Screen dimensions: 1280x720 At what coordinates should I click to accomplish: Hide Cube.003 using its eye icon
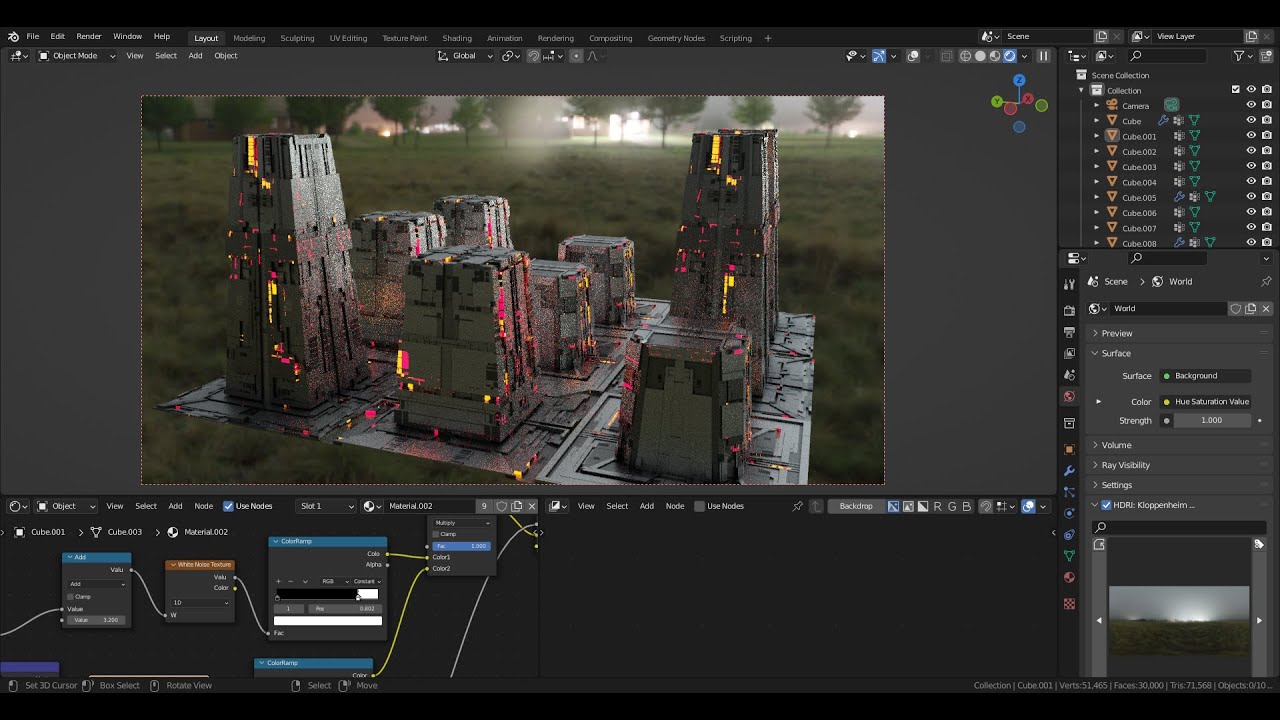click(x=1250, y=167)
